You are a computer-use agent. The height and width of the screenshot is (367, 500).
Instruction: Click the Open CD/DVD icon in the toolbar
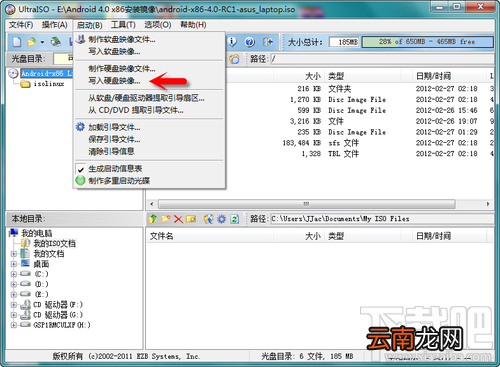(56, 42)
